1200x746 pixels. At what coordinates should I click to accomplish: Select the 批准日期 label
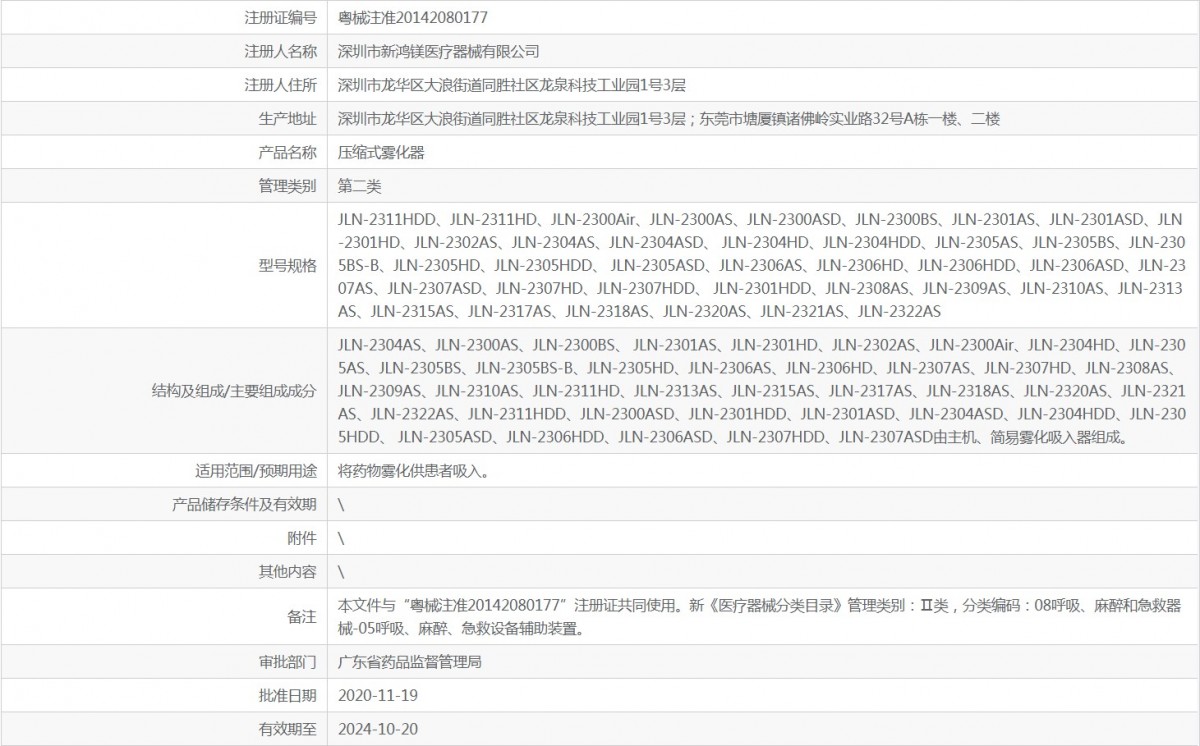tap(288, 695)
